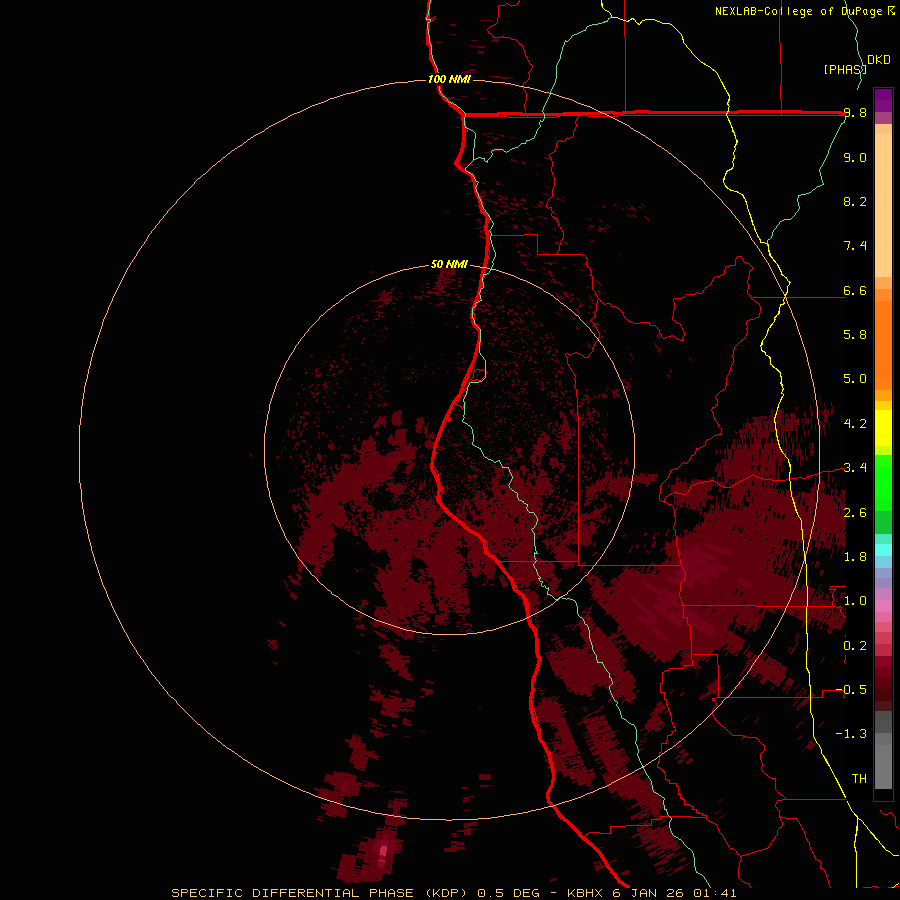Click the Specific Differential Phase caption text
Screen dimensions: 900x900
click(453, 893)
